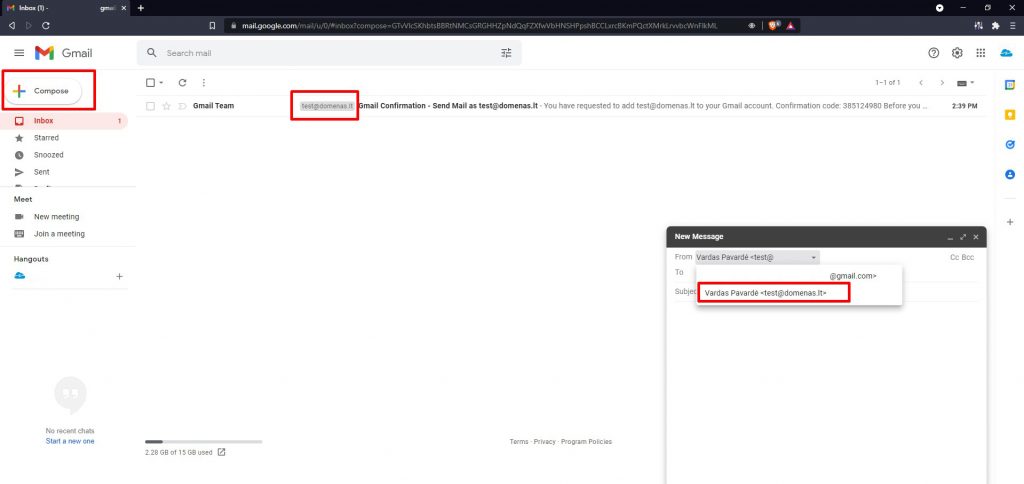
Task: Star the Gmail Team email
Action: [167, 106]
